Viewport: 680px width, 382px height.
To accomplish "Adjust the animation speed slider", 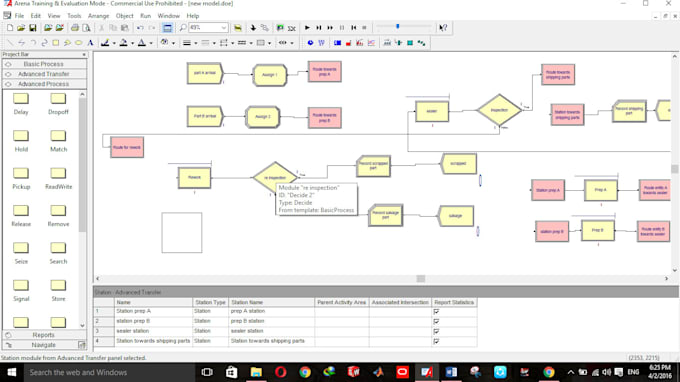I will pos(397,27).
